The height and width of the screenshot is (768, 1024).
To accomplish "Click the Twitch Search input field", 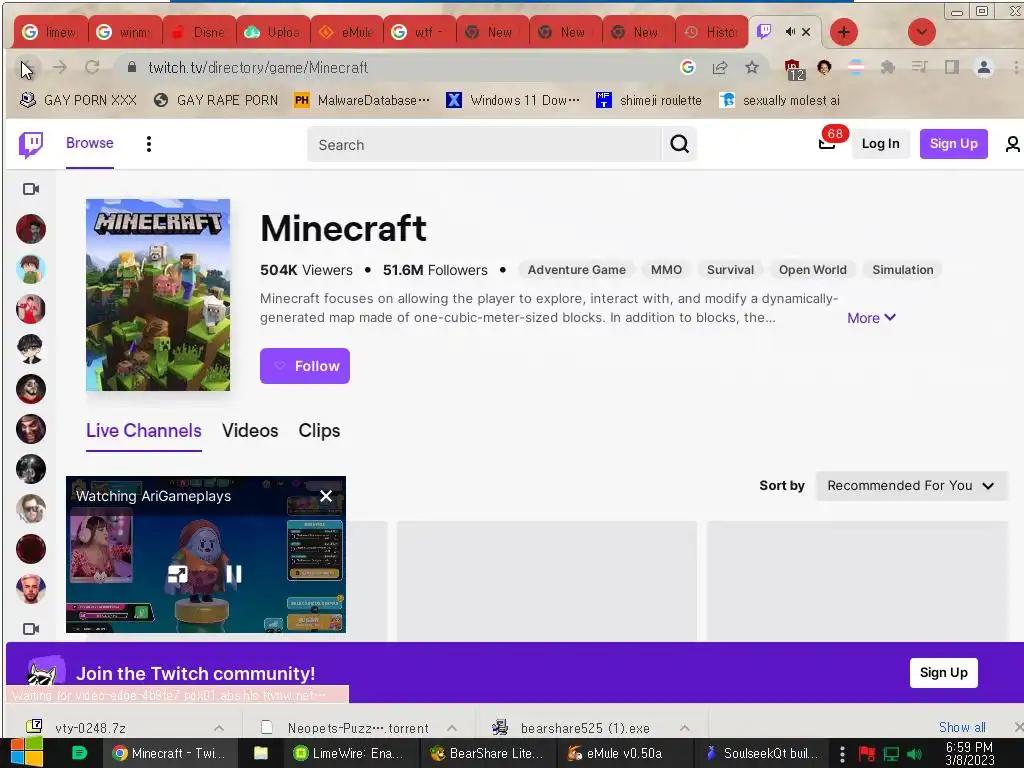I will click(x=485, y=144).
